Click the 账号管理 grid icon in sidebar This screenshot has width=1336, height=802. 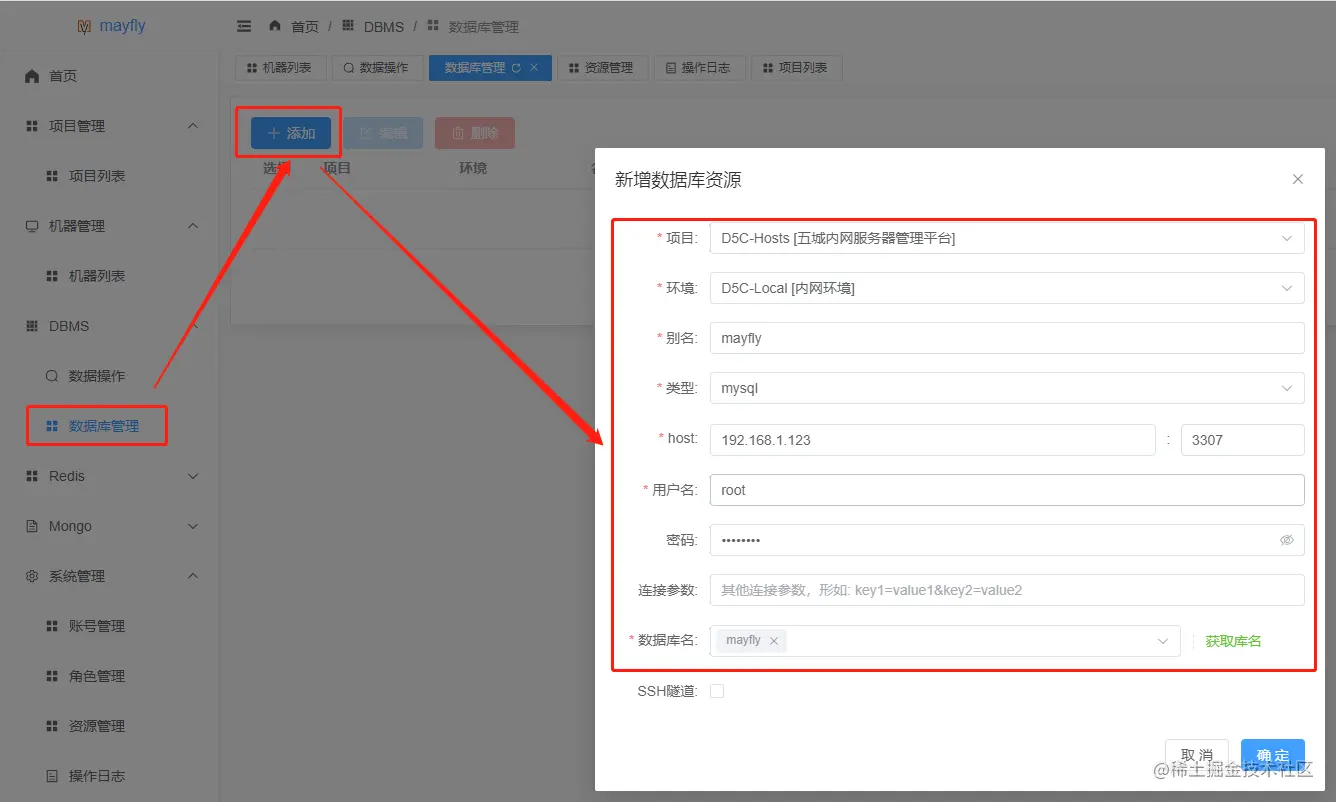pos(52,626)
